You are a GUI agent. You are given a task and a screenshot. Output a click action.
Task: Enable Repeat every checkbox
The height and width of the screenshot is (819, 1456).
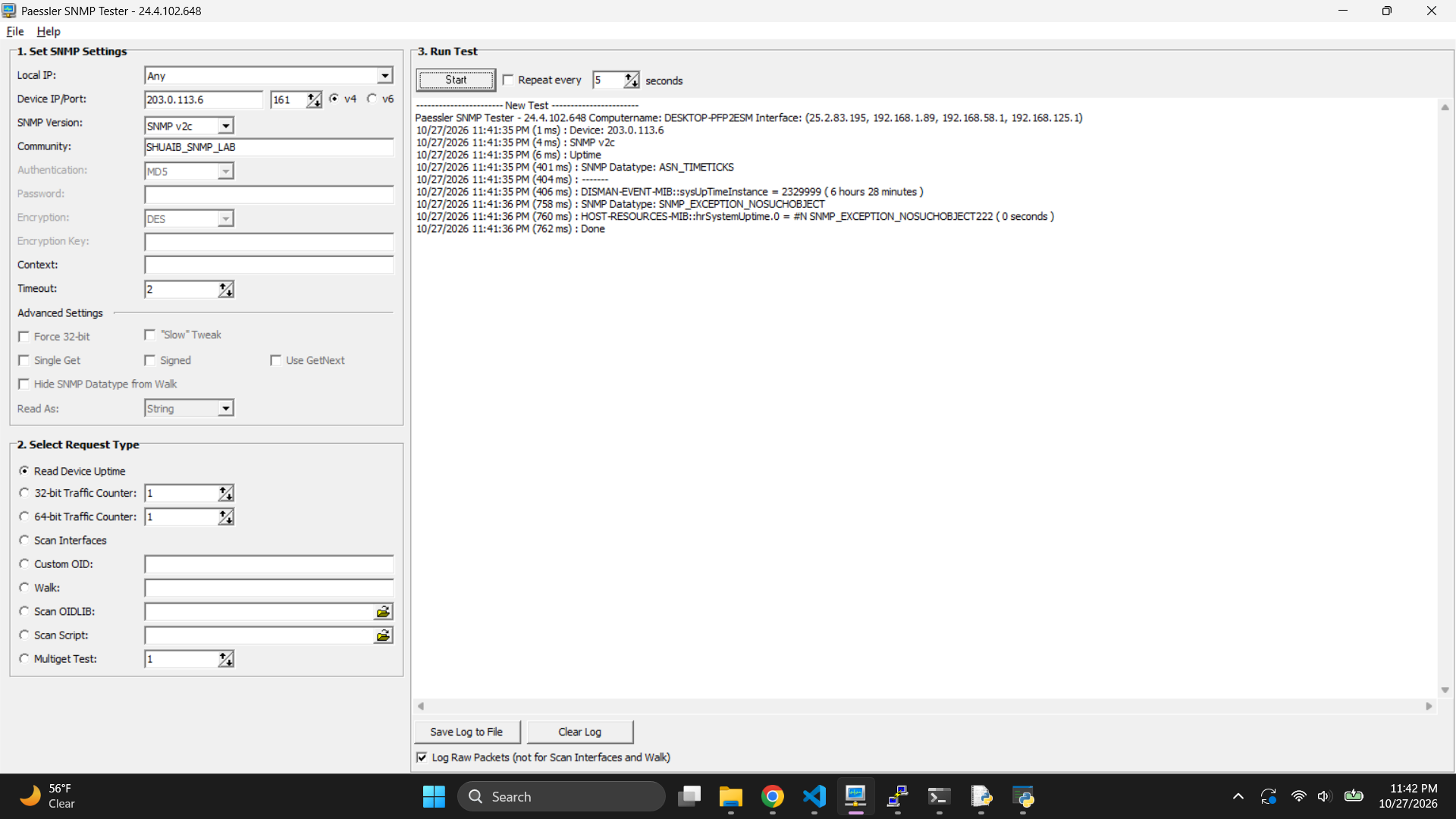[508, 80]
